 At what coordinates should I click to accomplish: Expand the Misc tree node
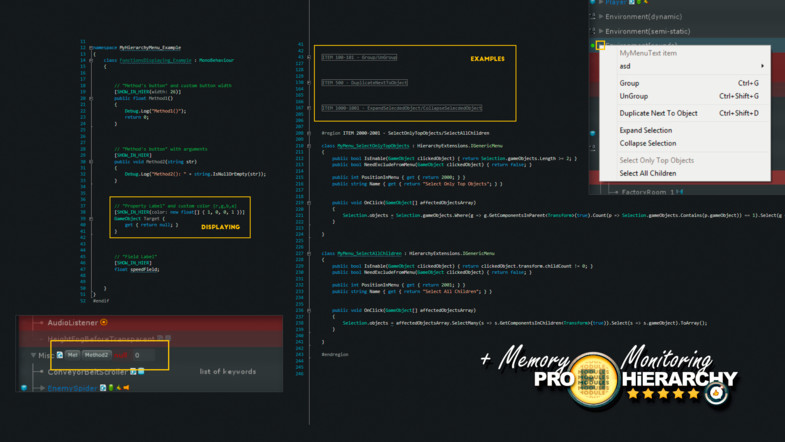33,355
